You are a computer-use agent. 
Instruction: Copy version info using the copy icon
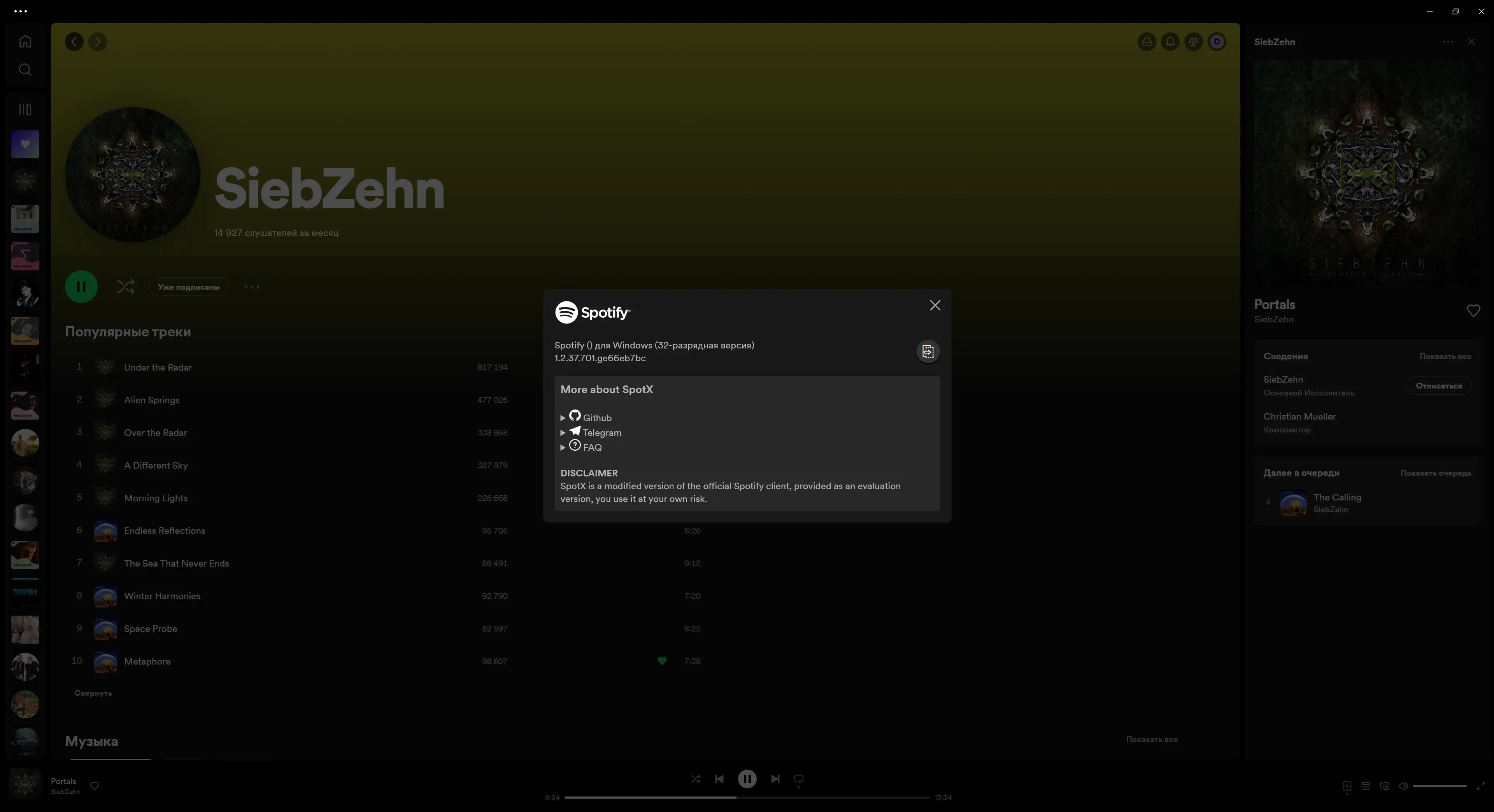pyautogui.click(x=928, y=352)
